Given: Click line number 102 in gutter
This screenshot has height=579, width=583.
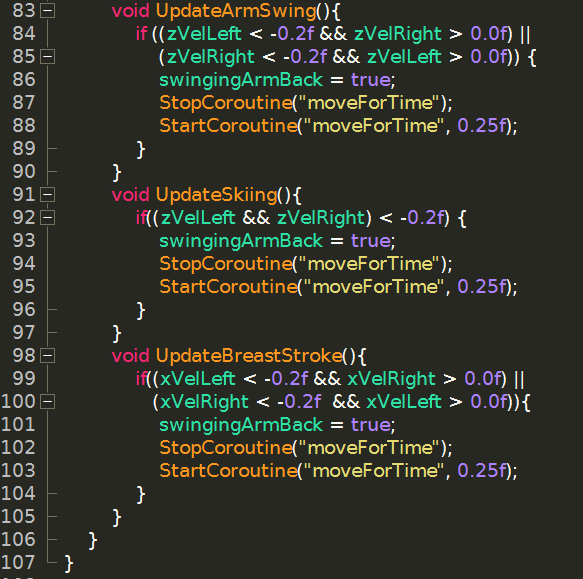Looking at the screenshot, I should click(x=18, y=448).
